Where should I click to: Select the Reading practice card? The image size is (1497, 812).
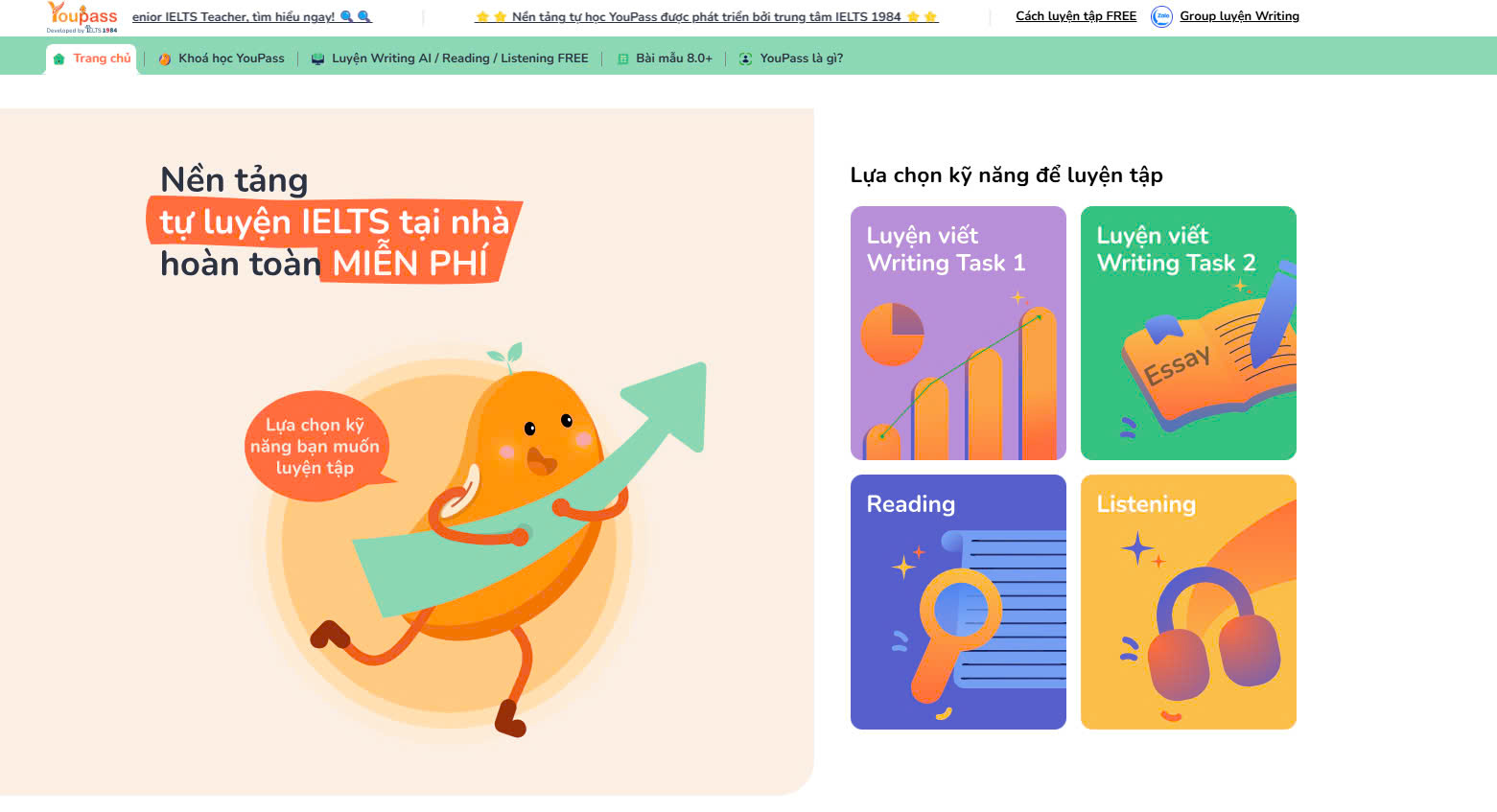coord(958,602)
